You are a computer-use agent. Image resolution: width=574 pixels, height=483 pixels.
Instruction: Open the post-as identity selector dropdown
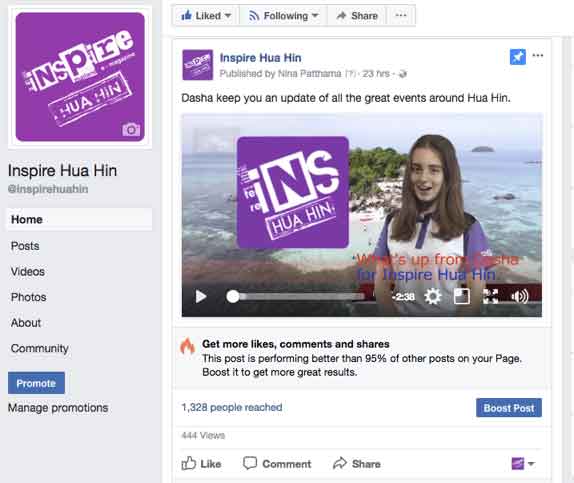coord(523,464)
